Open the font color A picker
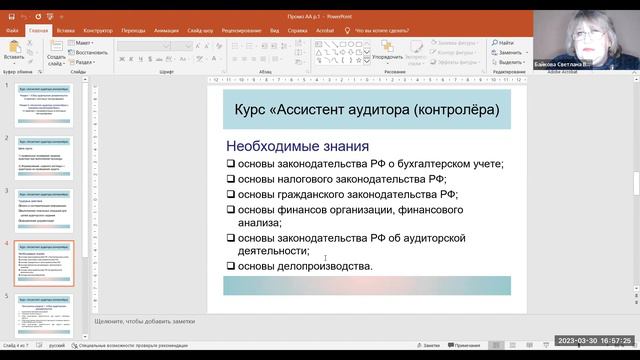 [x=214, y=59]
